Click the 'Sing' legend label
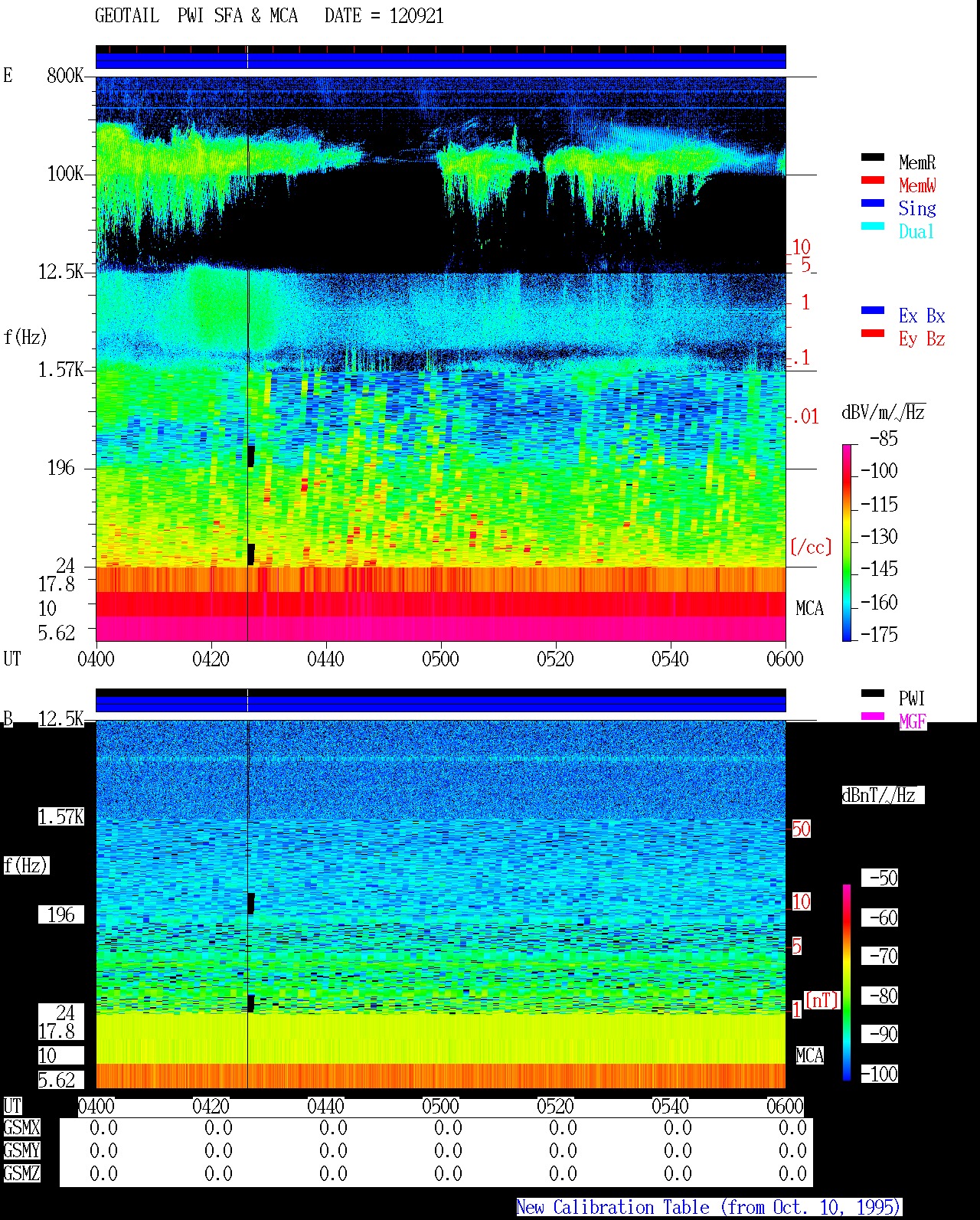This screenshot has width=980, height=1220. pyautogui.click(x=917, y=208)
